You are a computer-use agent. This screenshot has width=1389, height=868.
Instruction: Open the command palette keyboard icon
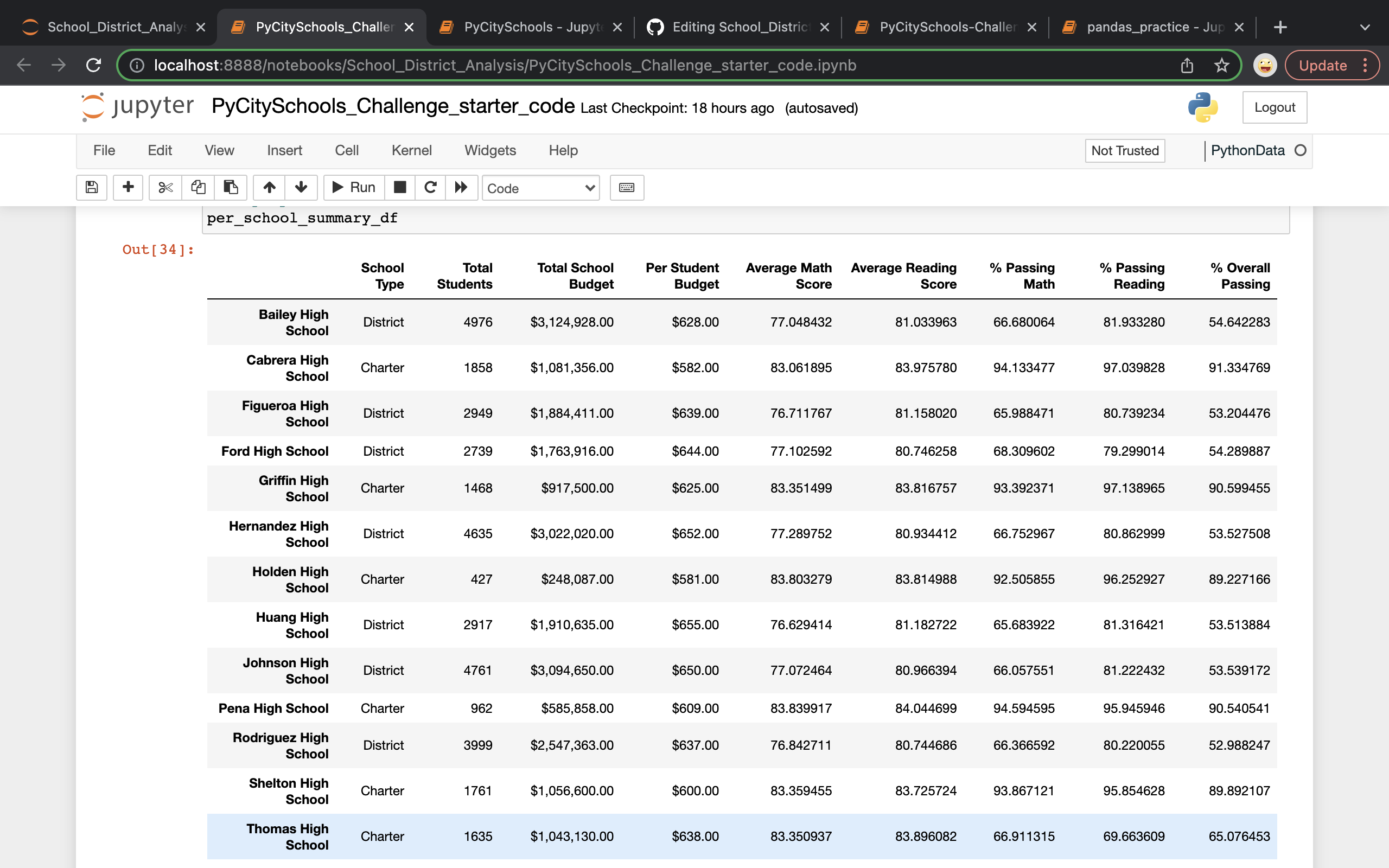point(626,188)
